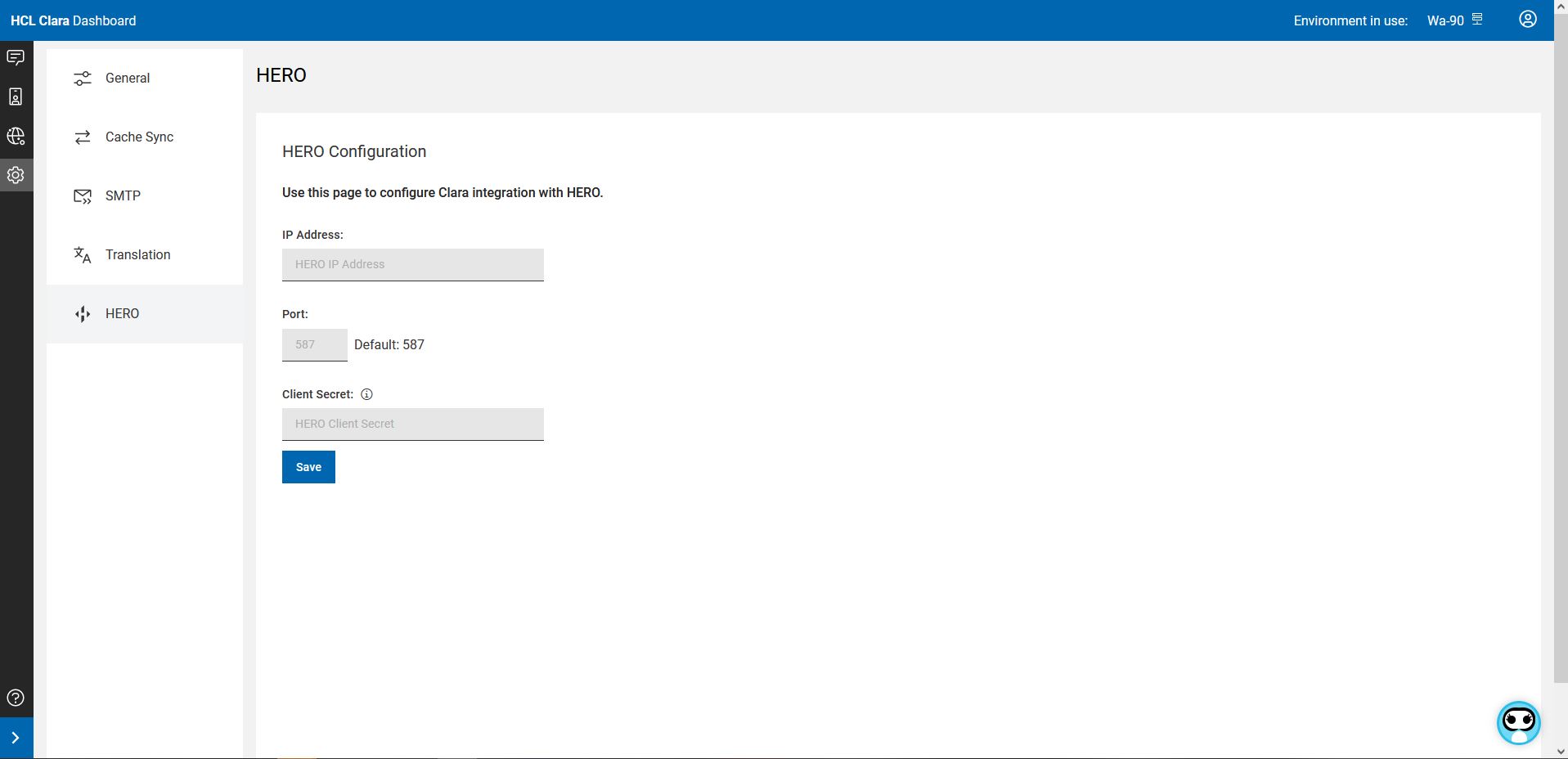Open the settings gear icon in sidebar
The image size is (1568, 759).
pos(16,175)
